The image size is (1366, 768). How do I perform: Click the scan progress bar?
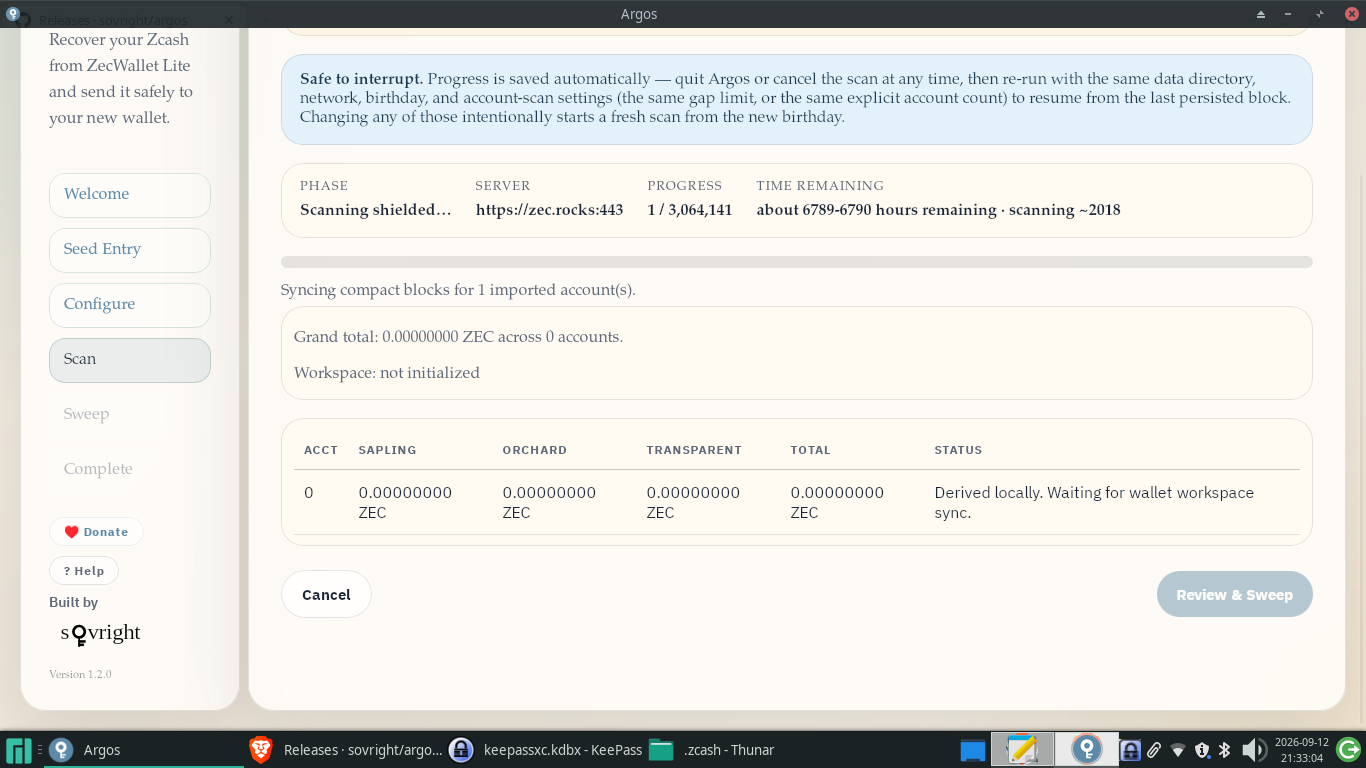(x=796, y=262)
